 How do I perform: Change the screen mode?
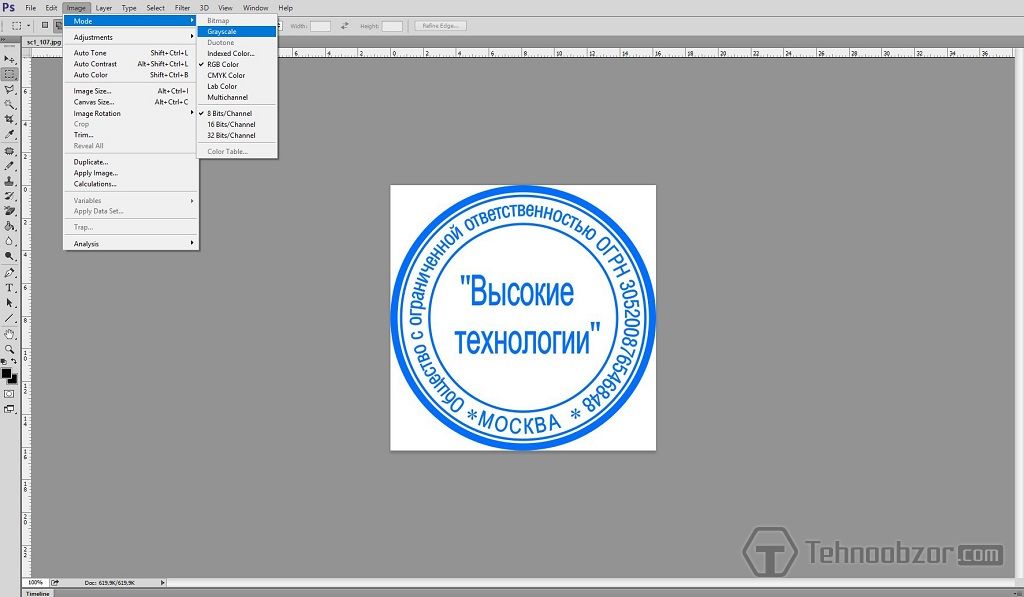9,410
